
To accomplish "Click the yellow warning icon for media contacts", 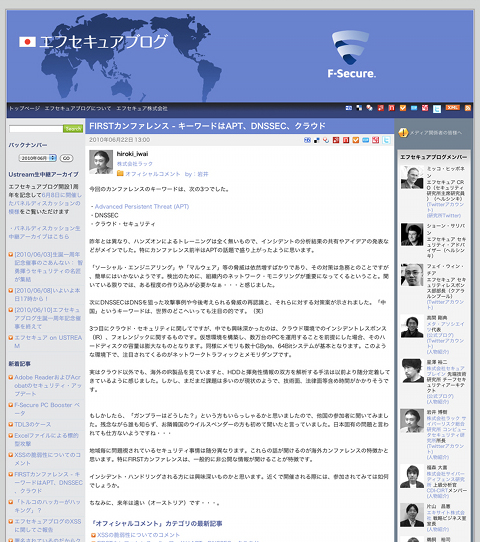I will coord(403,133).
